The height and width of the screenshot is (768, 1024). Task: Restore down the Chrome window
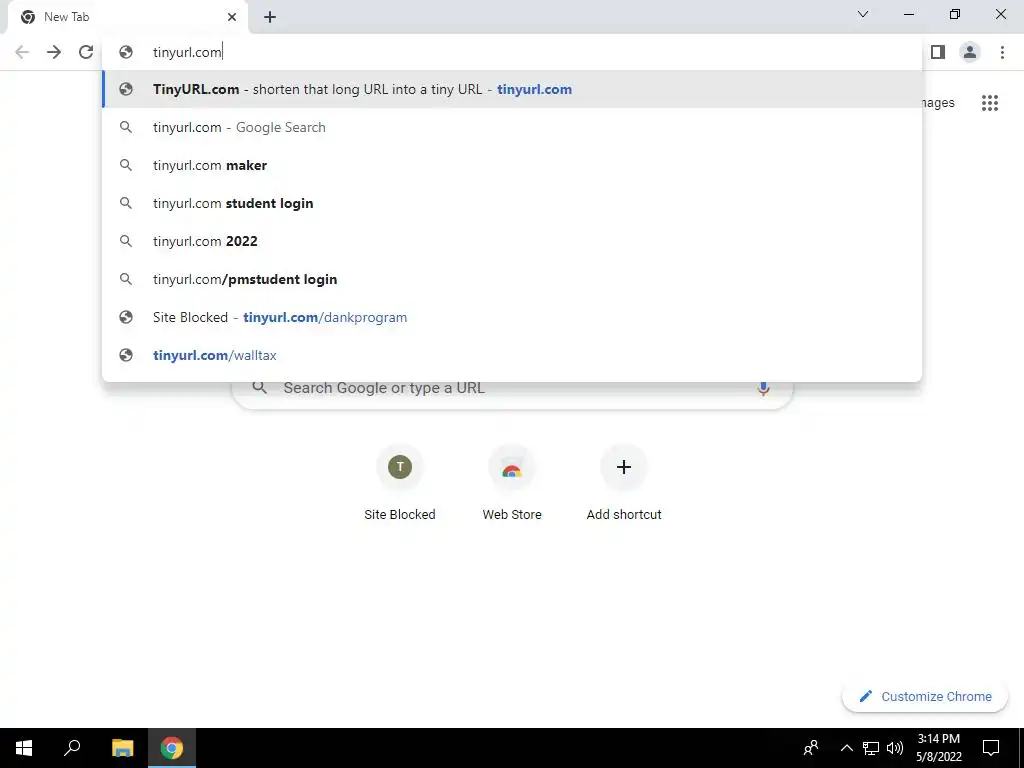[955, 14]
